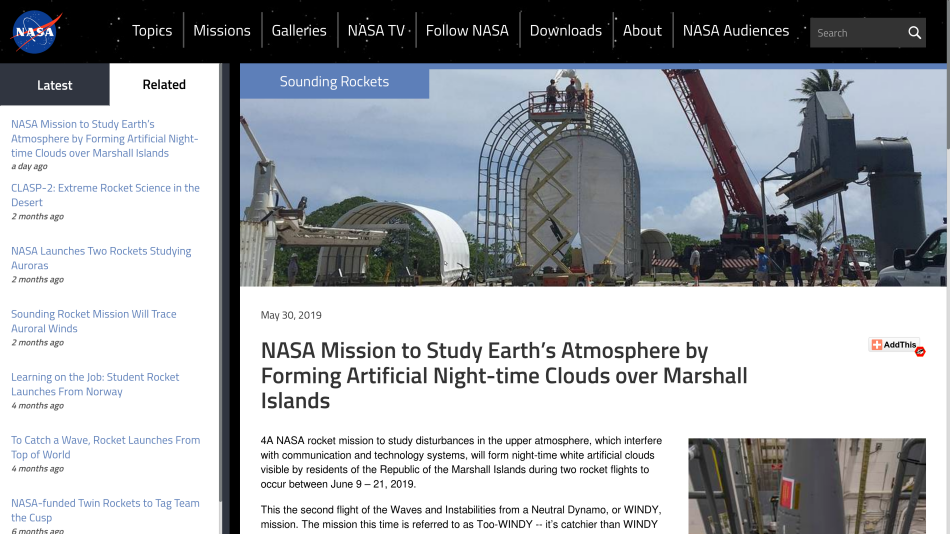Open the Missions menu
Viewport: 950px width, 534px height.
(x=222, y=30)
